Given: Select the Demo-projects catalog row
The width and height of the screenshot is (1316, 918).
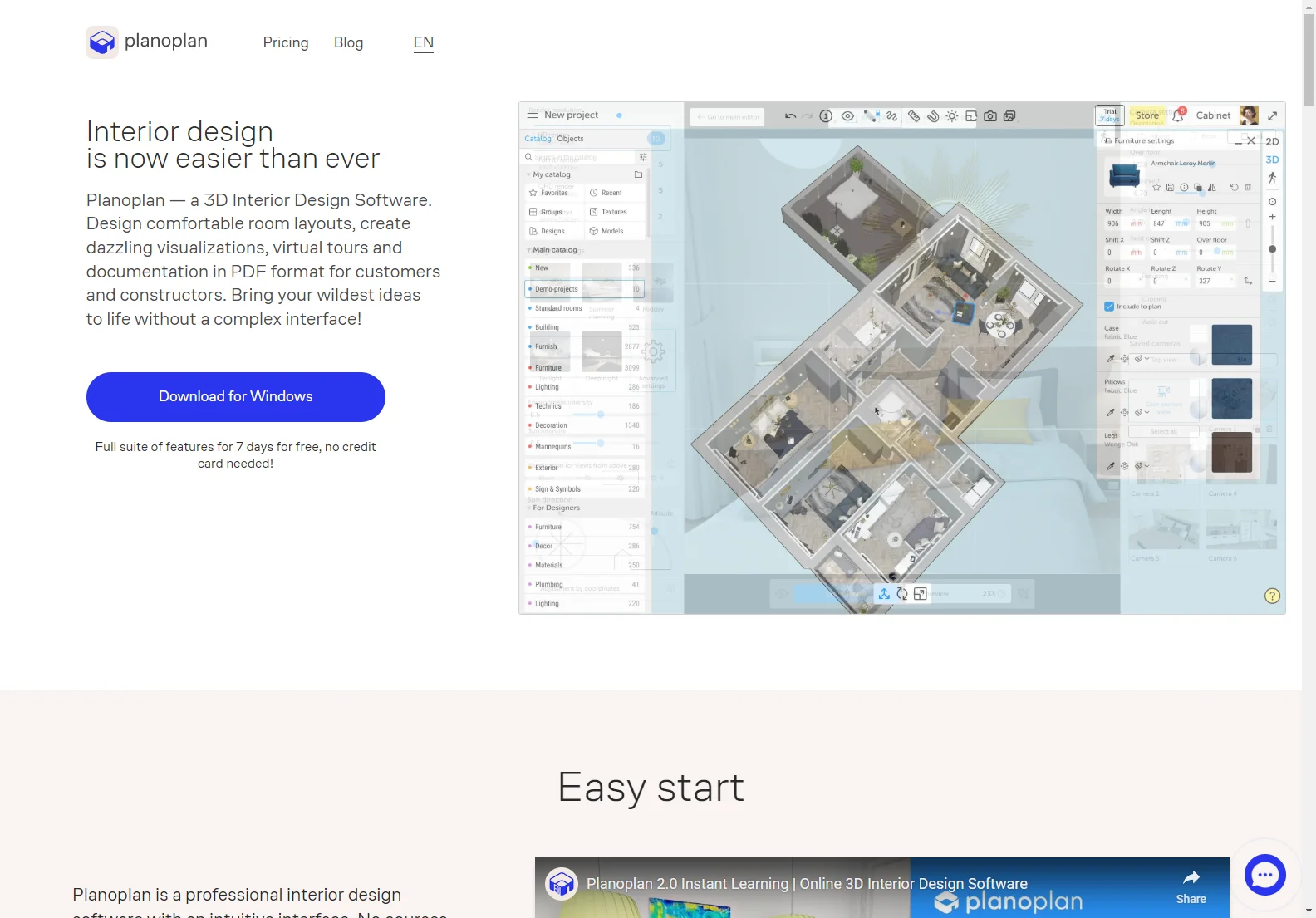Looking at the screenshot, I should (585, 289).
